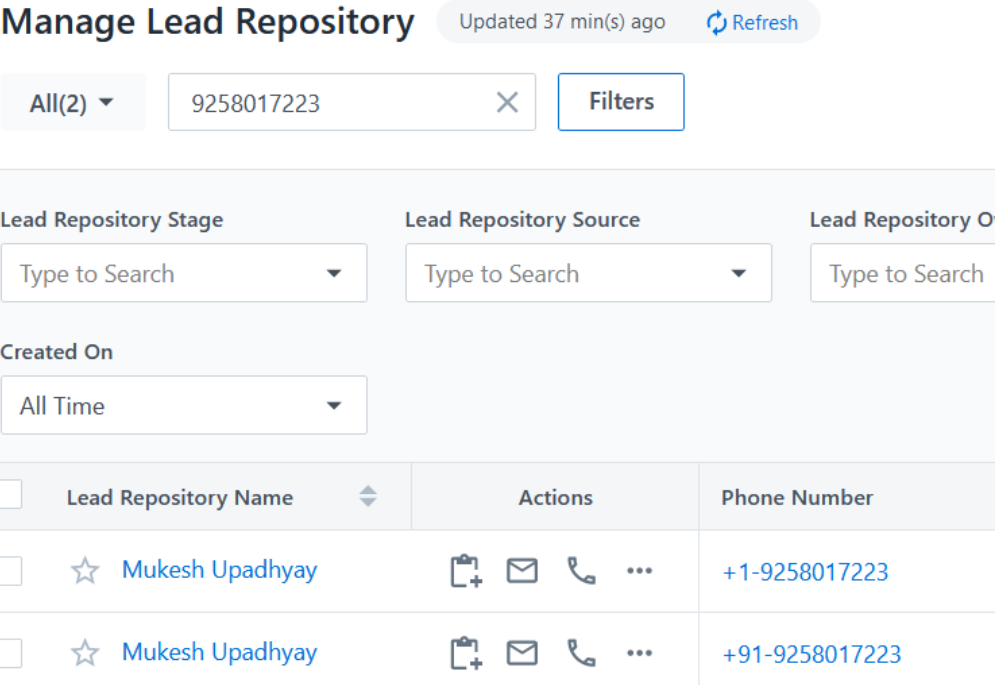
Task: Open the Created On All Time dropdown
Action: 334,406
